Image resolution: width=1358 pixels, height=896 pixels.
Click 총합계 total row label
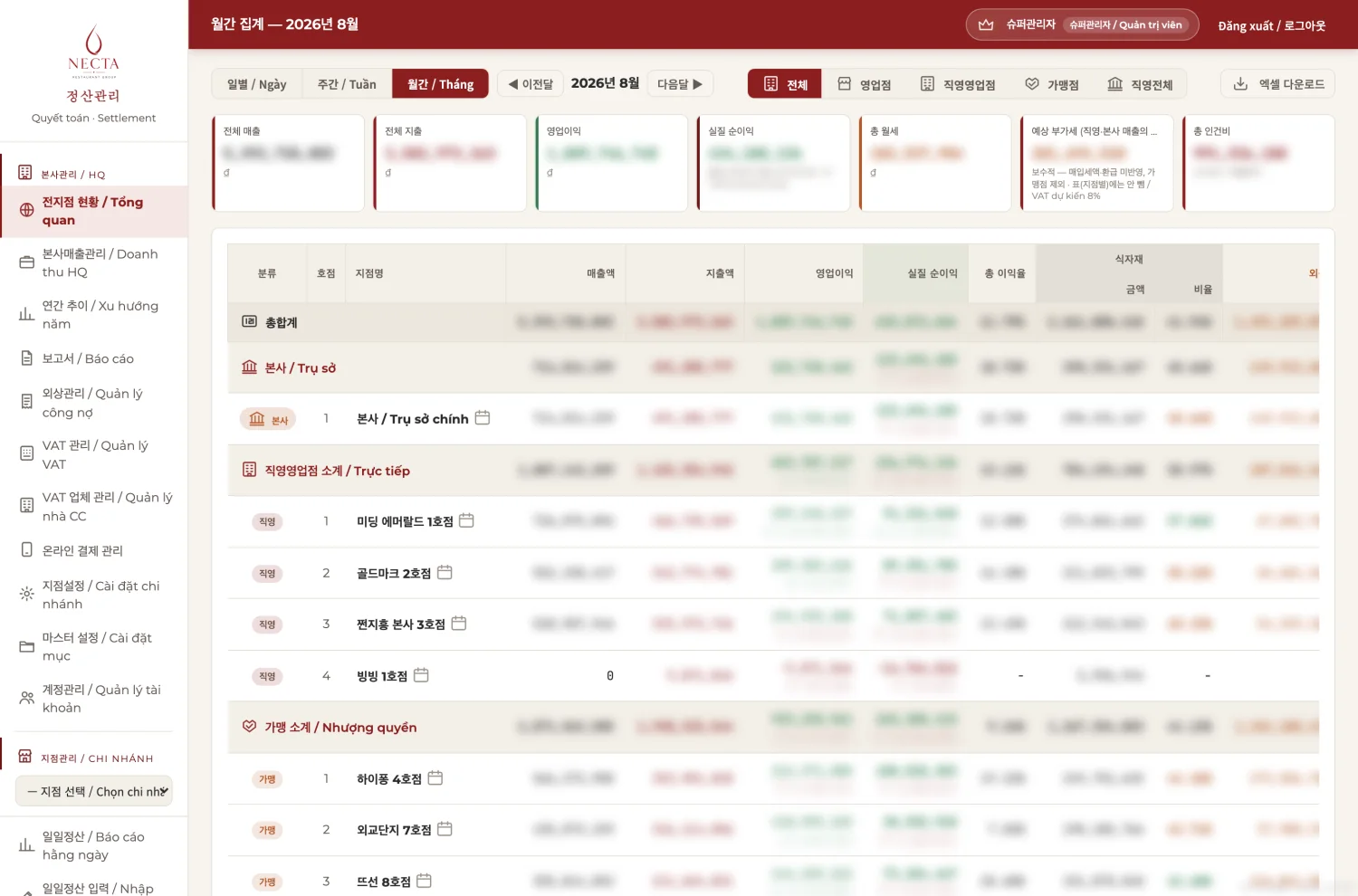pyautogui.click(x=281, y=322)
